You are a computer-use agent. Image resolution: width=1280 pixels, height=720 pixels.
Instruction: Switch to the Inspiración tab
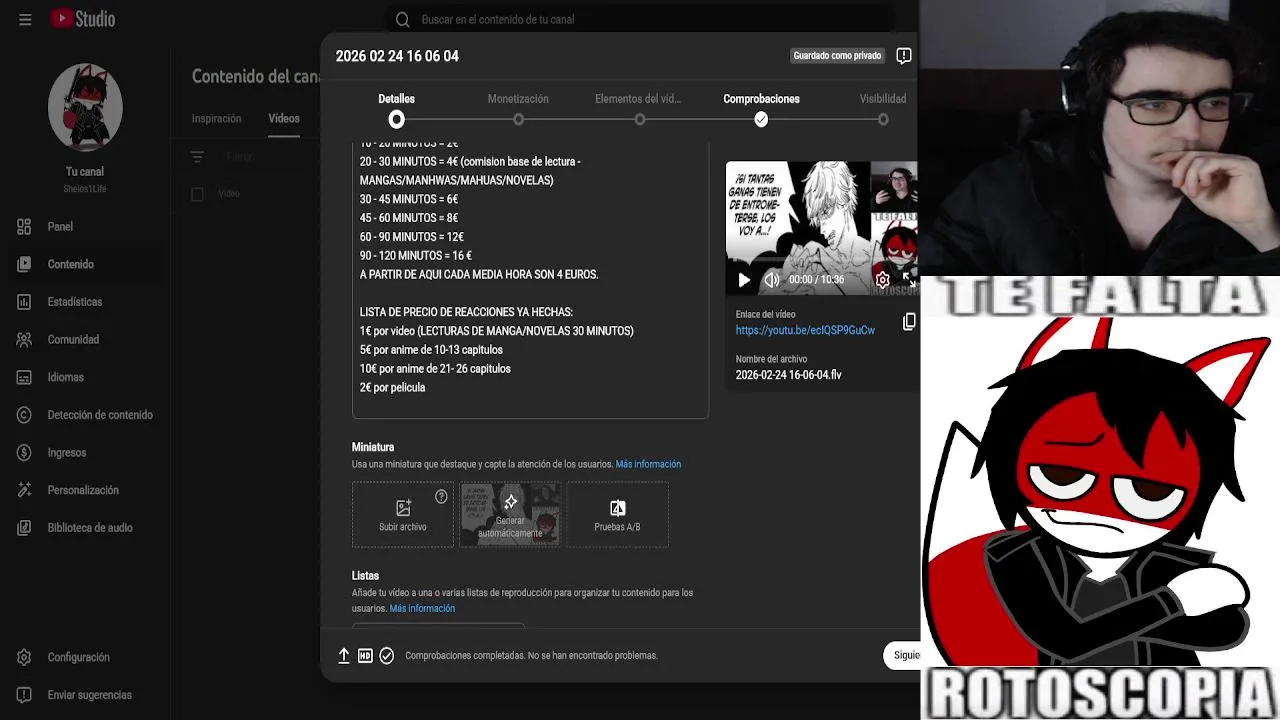coord(216,118)
